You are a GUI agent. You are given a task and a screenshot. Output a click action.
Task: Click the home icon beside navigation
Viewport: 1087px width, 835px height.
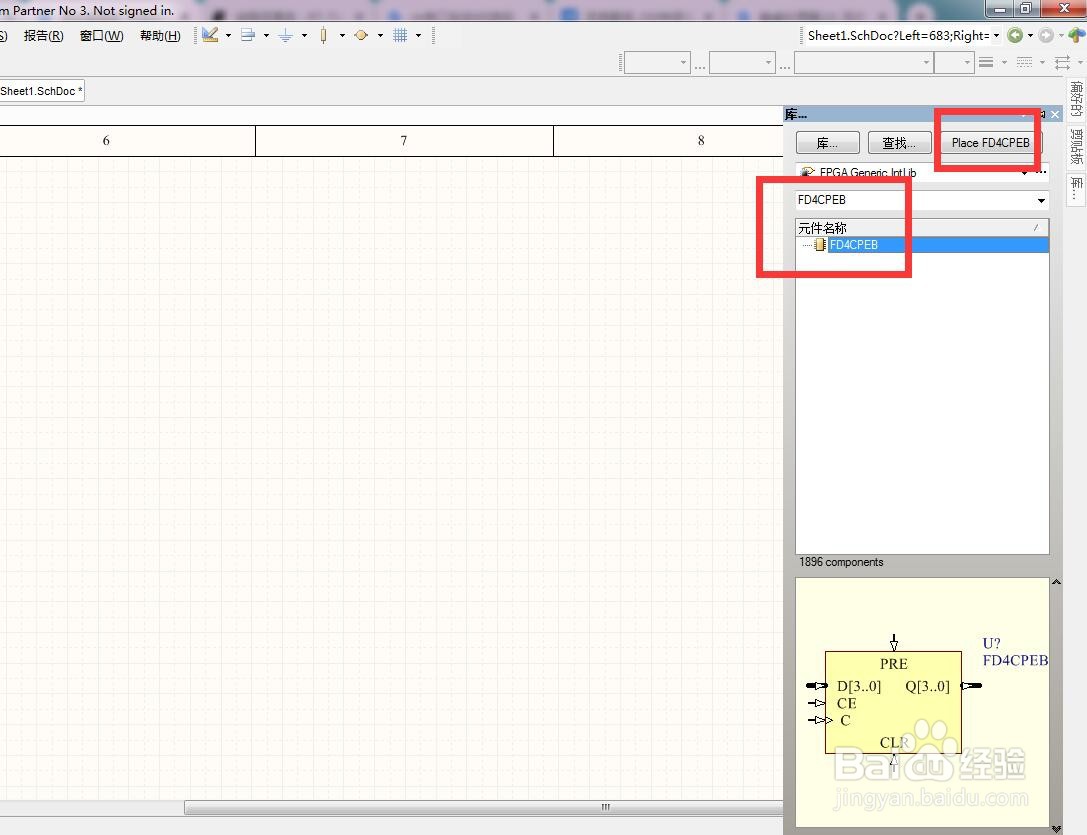[x=1077, y=35]
